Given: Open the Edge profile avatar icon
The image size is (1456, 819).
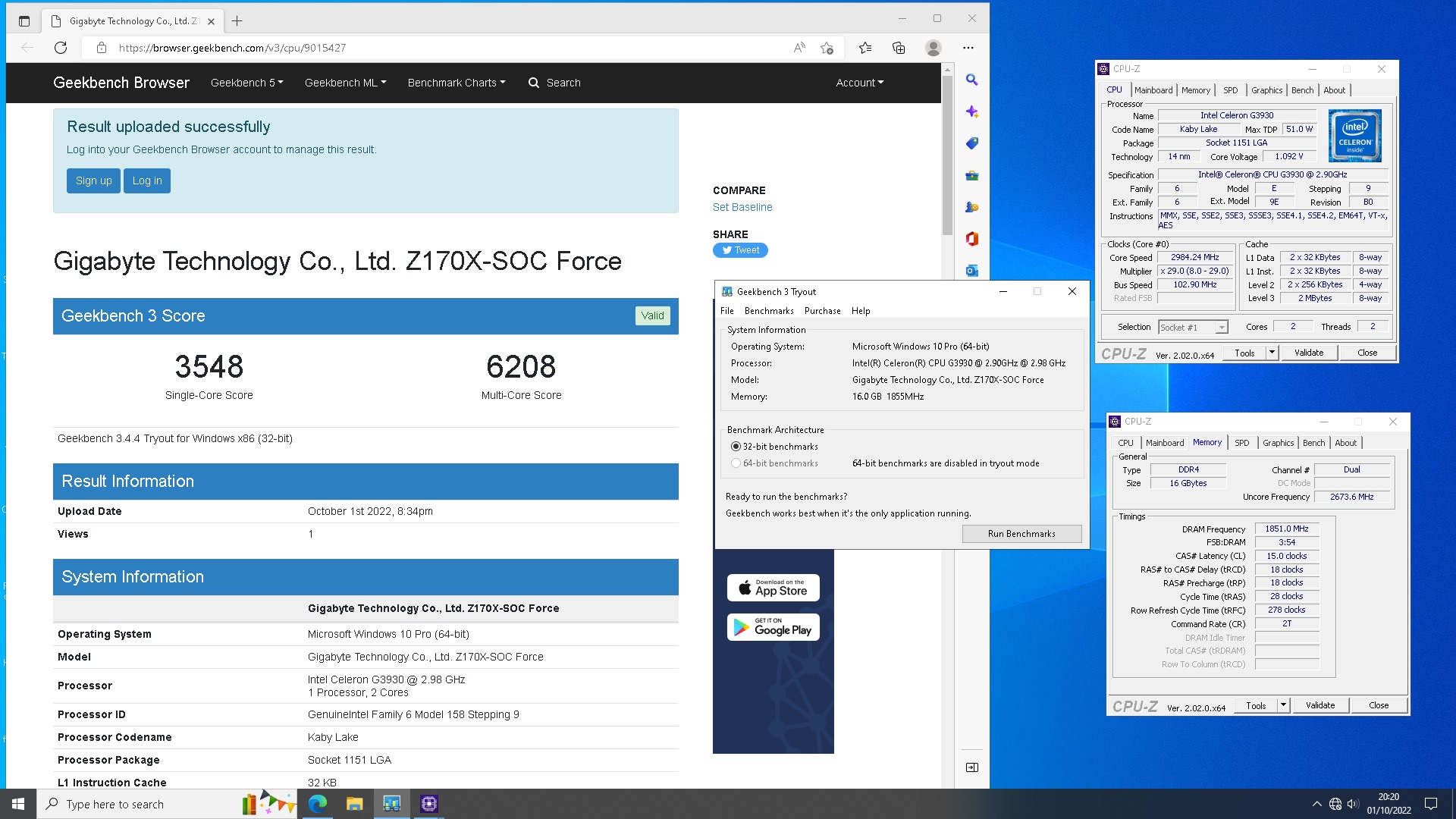Looking at the screenshot, I should tap(934, 48).
